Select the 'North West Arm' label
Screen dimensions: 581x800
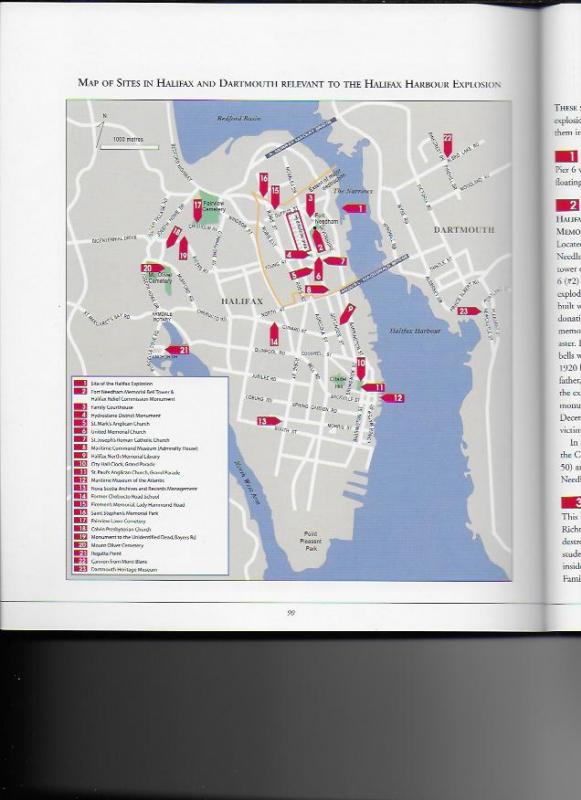pos(247,482)
